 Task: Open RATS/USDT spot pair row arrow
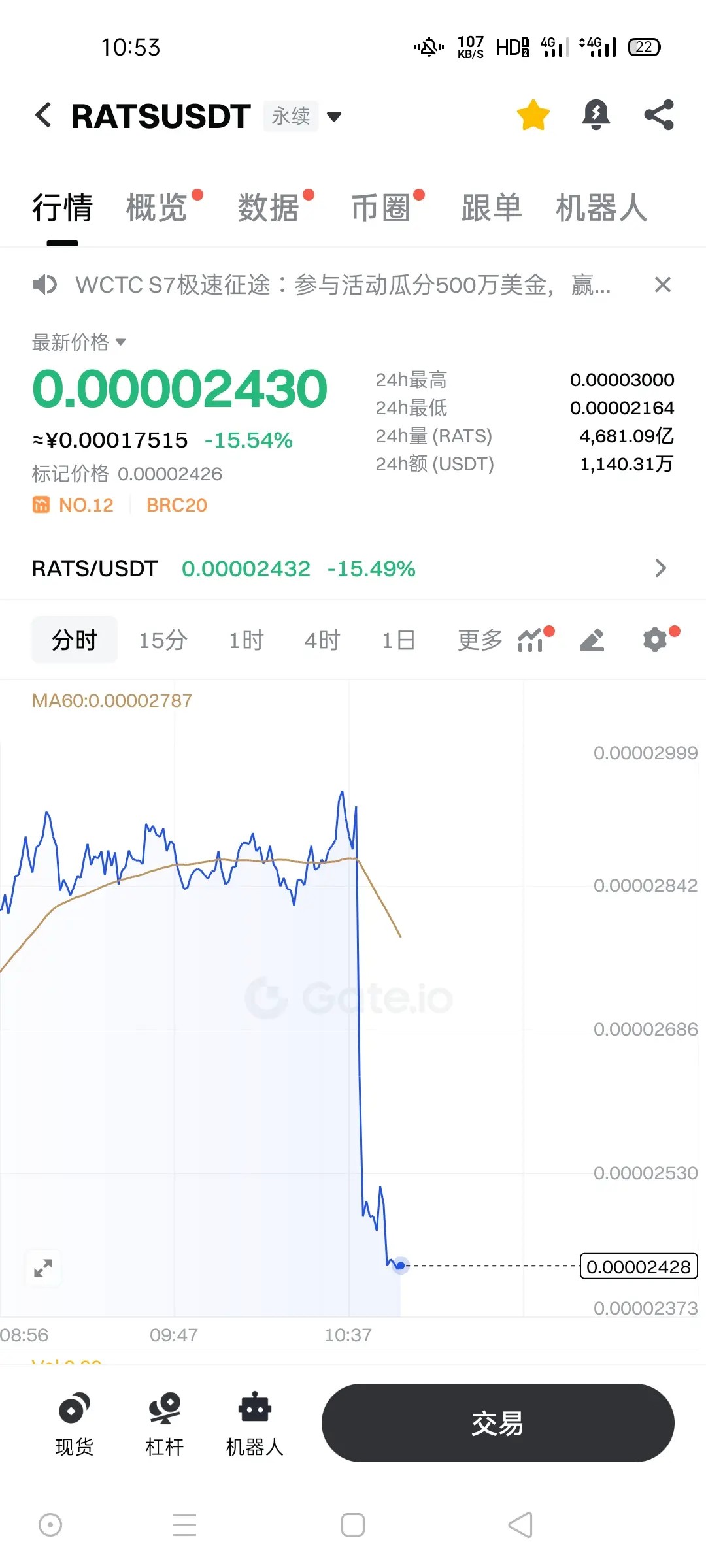661,568
